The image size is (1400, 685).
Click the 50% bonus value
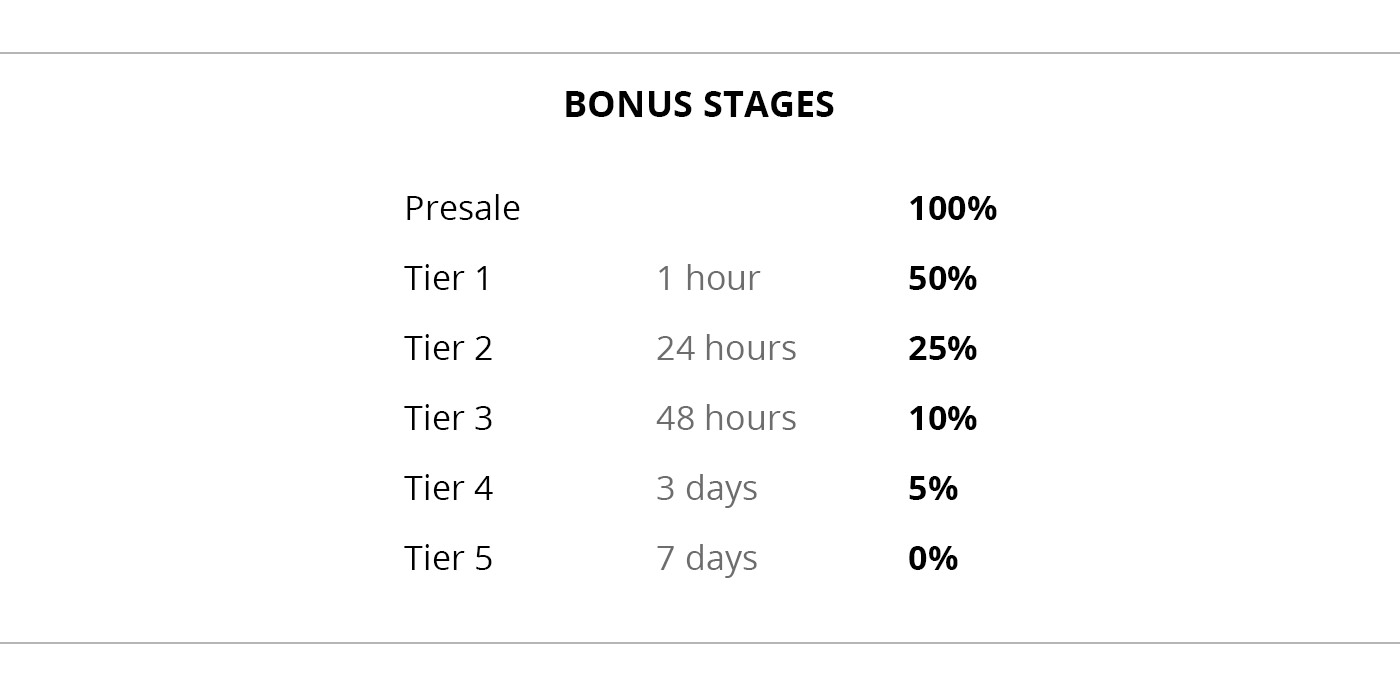point(942,278)
